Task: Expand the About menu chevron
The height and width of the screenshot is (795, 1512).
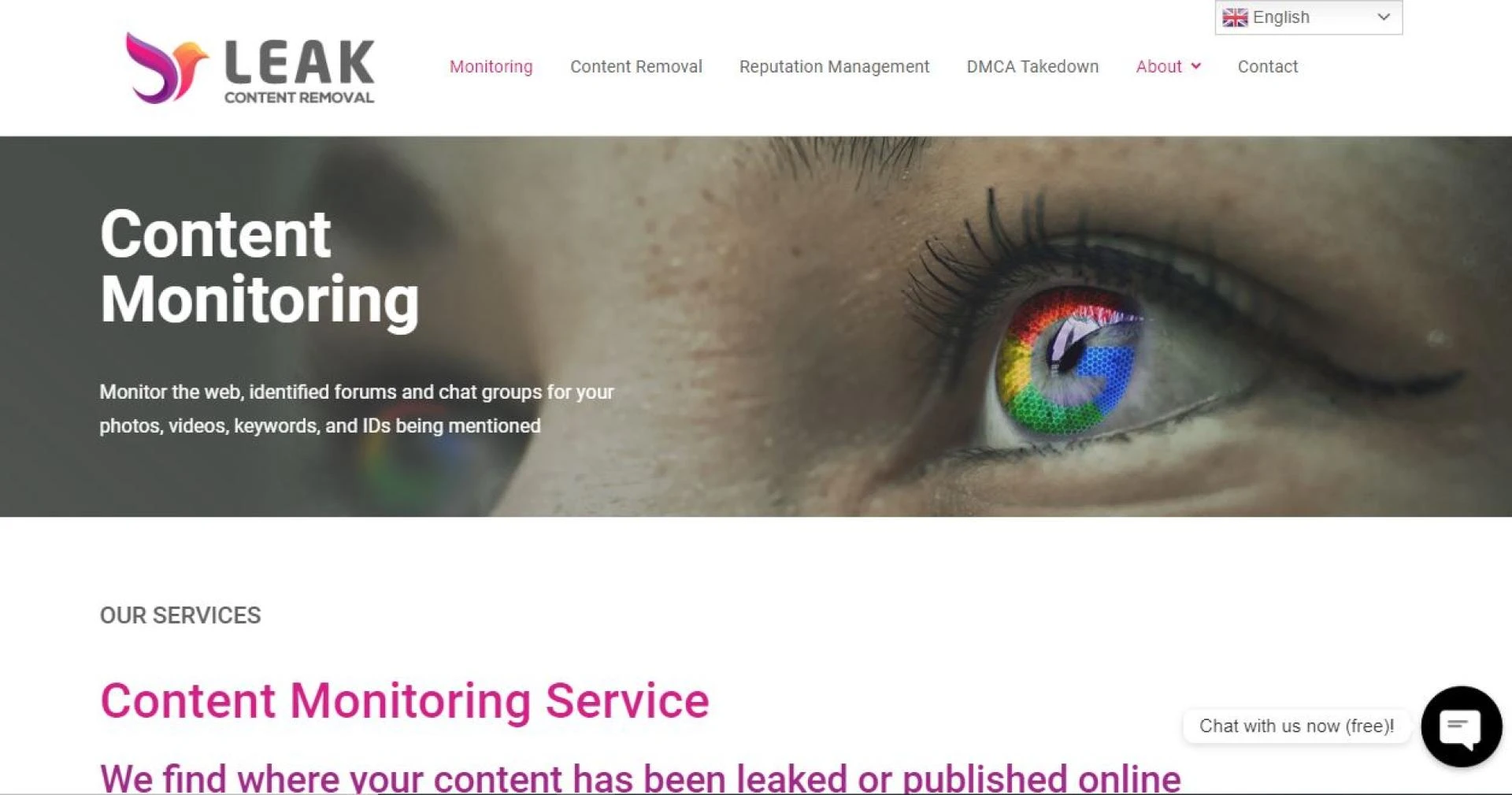Action: pyautogui.click(x=1196, y=66)
